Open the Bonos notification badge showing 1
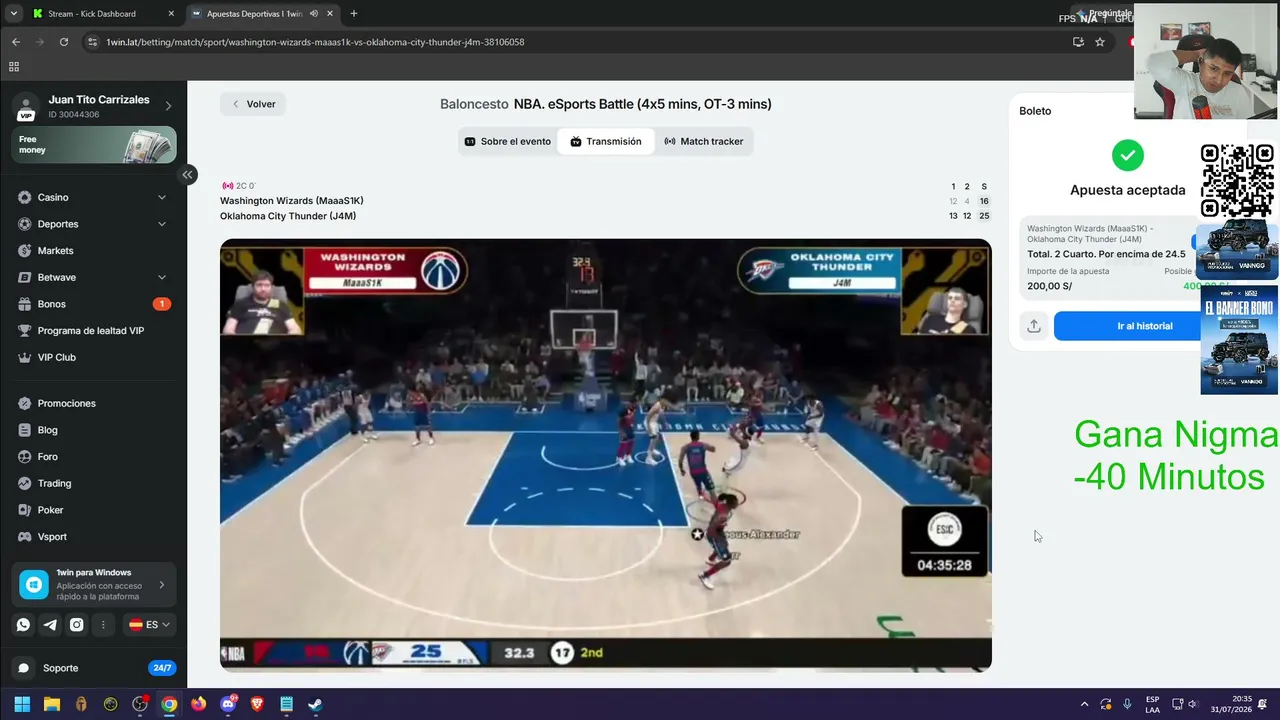Viewport: 1280px width, 720px height. click(161, 304)
